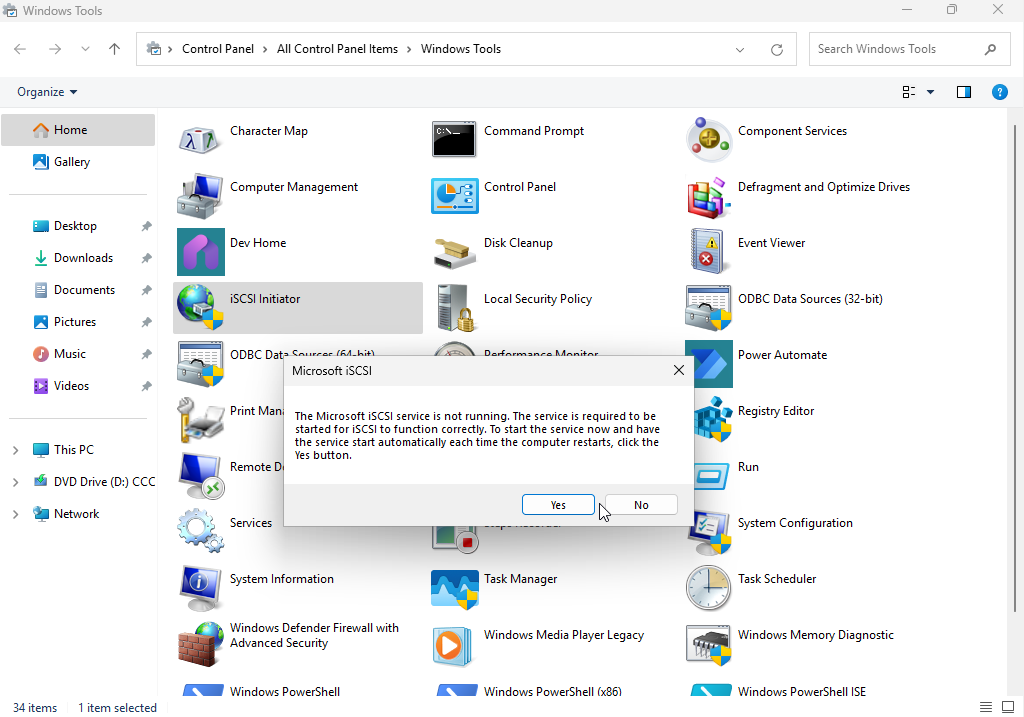Open the Organize dropdown menu

pos(47,92)
